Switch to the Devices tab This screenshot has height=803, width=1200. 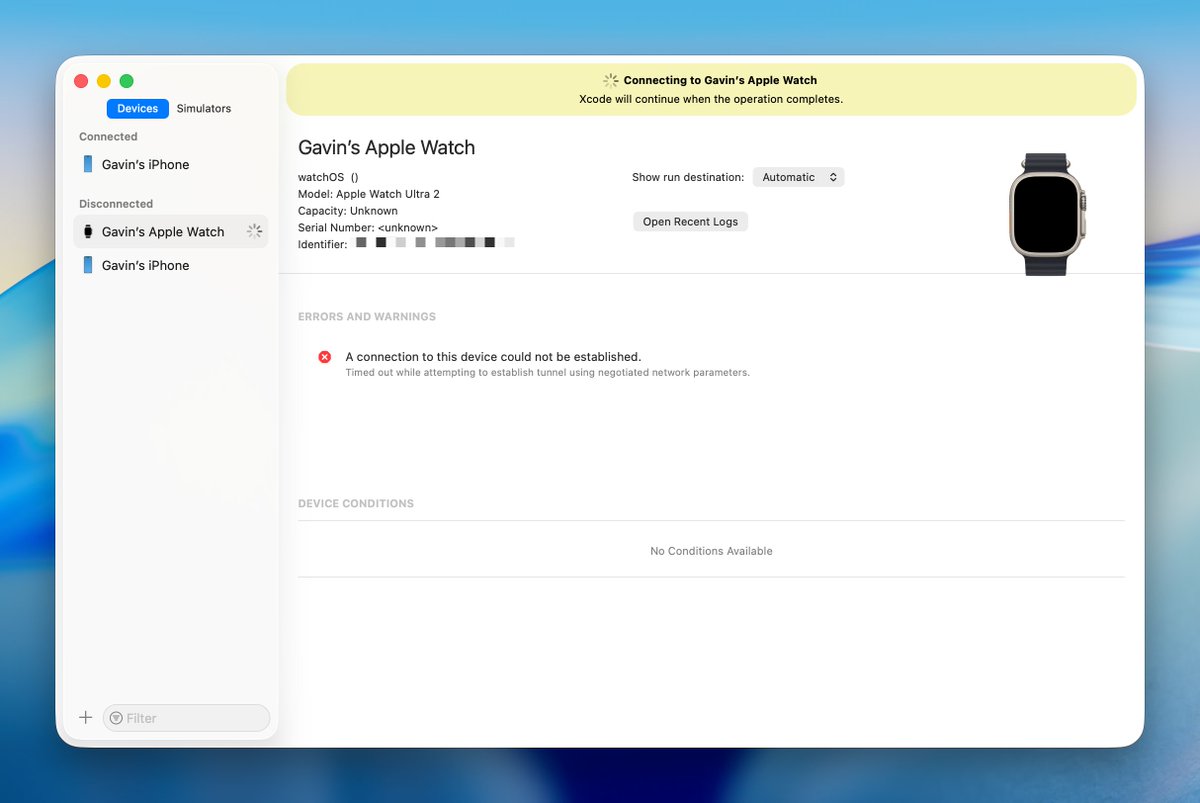138,108
